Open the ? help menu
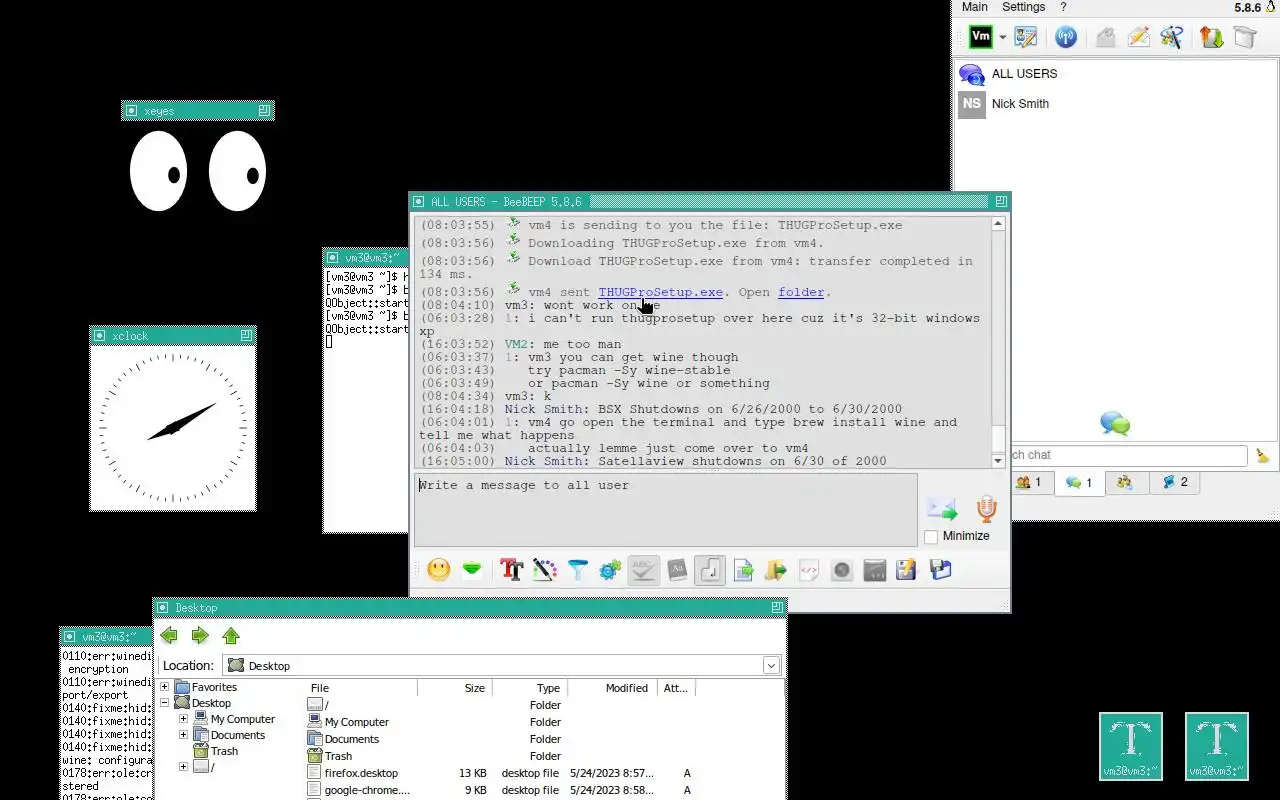This screenshot has height=800, width=1280. point(1063,7)
